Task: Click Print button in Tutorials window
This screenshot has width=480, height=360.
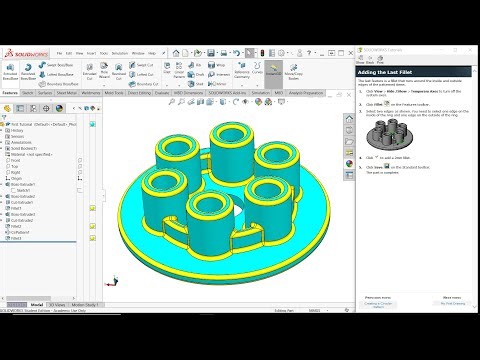Action: (x=380, y=60)
